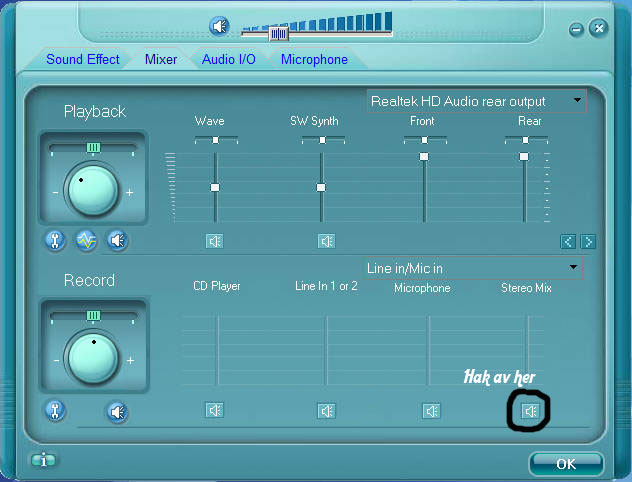Click Record knob minus sign
This screenshot has width=632, height=482.
[56, 360]
